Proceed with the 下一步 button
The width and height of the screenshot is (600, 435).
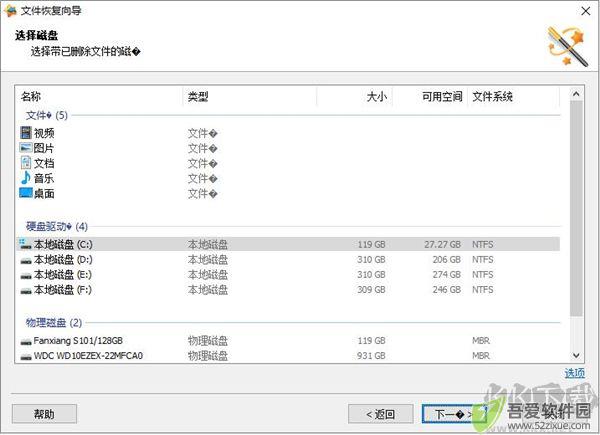(x=454, y=414)
